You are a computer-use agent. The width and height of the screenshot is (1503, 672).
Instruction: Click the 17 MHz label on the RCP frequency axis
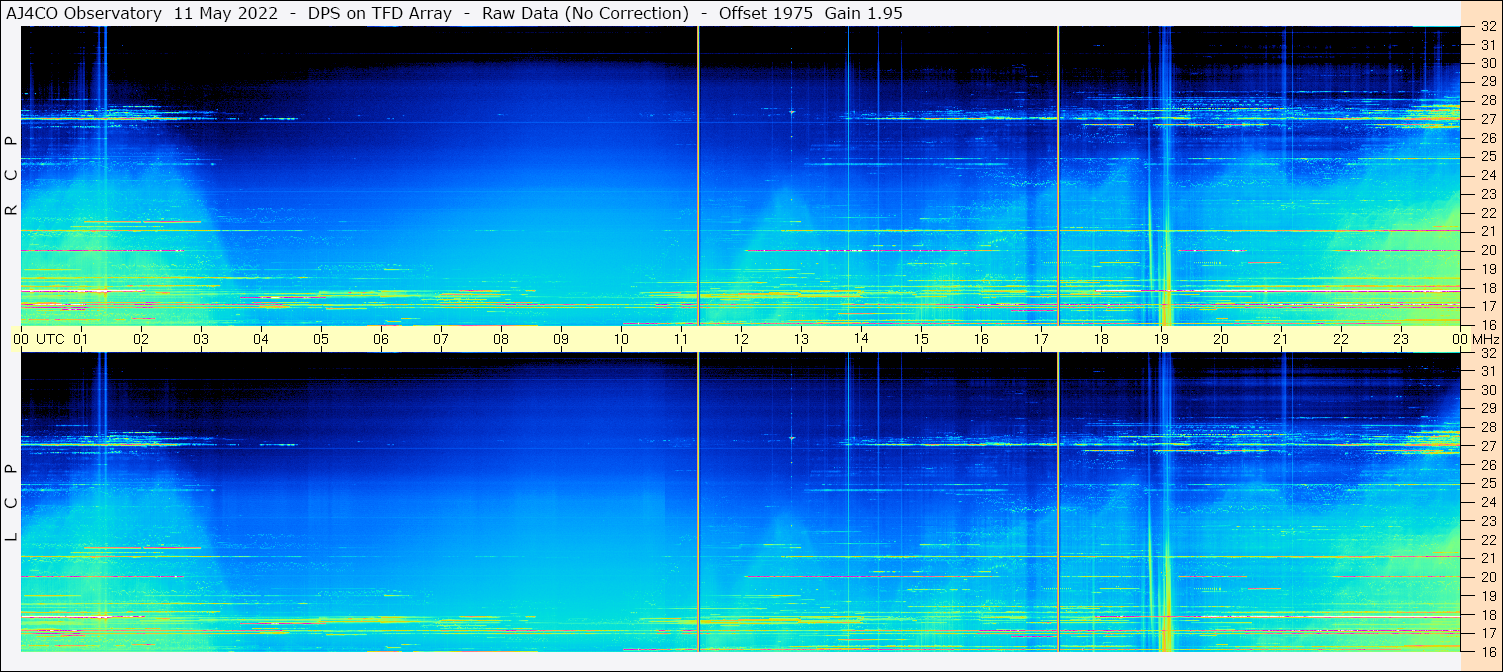point(1487,306)
